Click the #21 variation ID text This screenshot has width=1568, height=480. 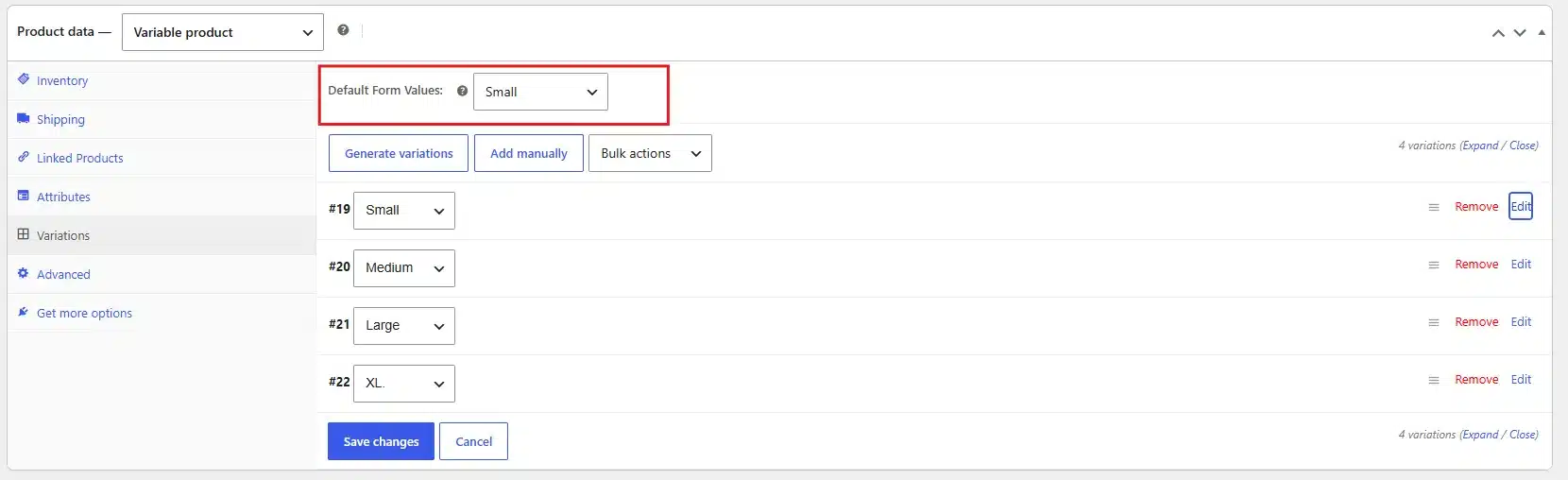pyautogui.click(x=339, y=324)
